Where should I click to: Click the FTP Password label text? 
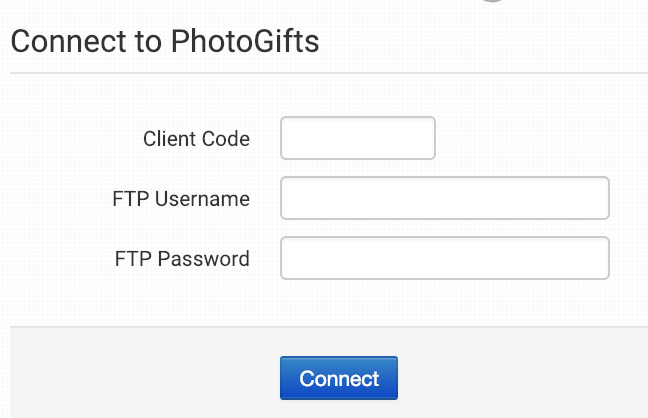[182, 259]
